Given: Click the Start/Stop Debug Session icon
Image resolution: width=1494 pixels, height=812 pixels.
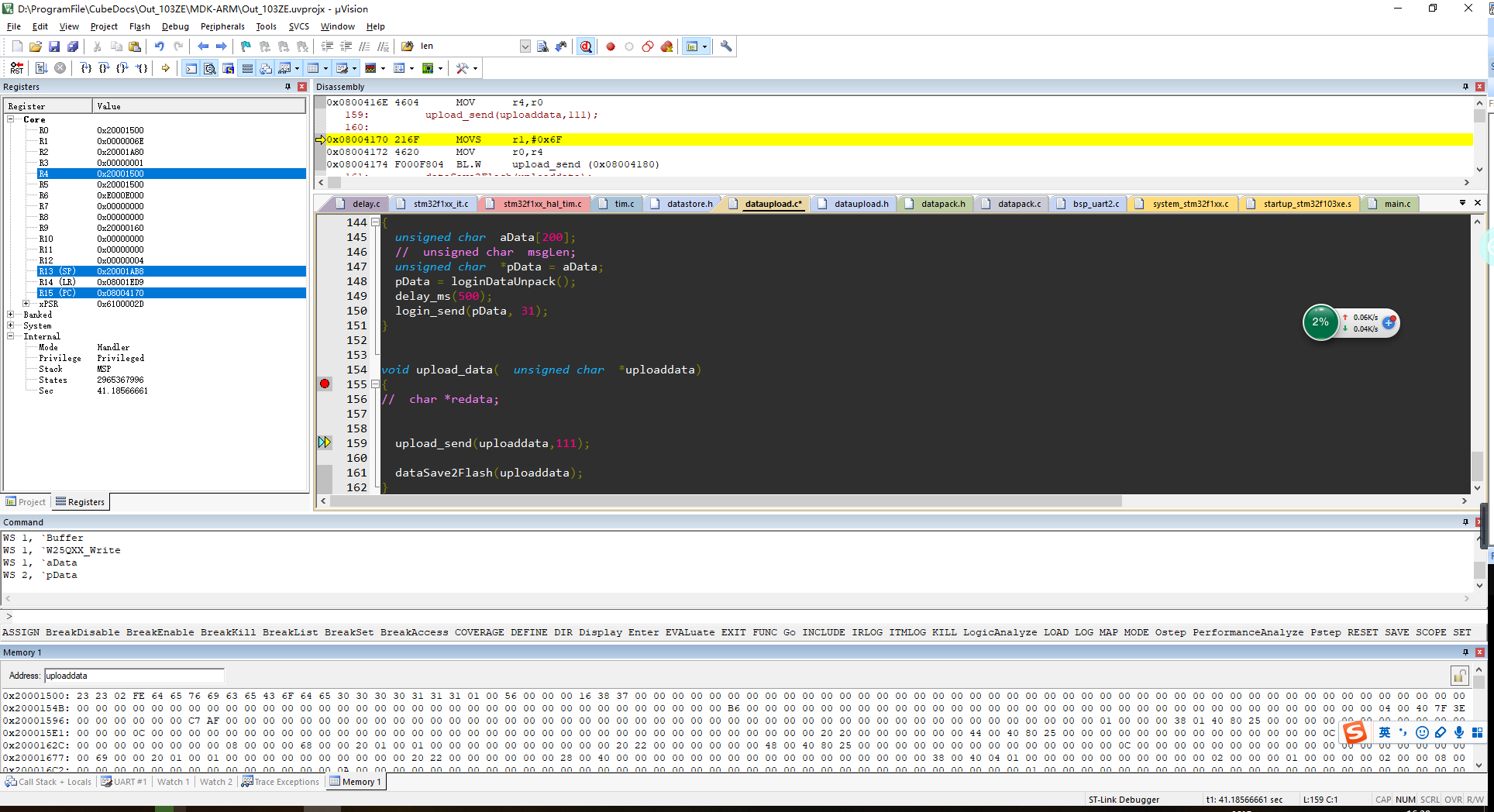Looking at the screenshot, I should (x=586, y=46).
